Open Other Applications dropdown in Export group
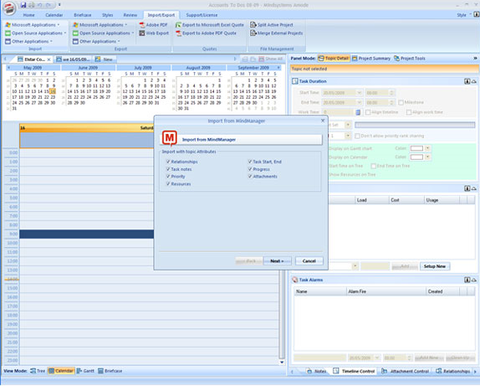This screenshot has width=480, height=386. coord(97,41)
